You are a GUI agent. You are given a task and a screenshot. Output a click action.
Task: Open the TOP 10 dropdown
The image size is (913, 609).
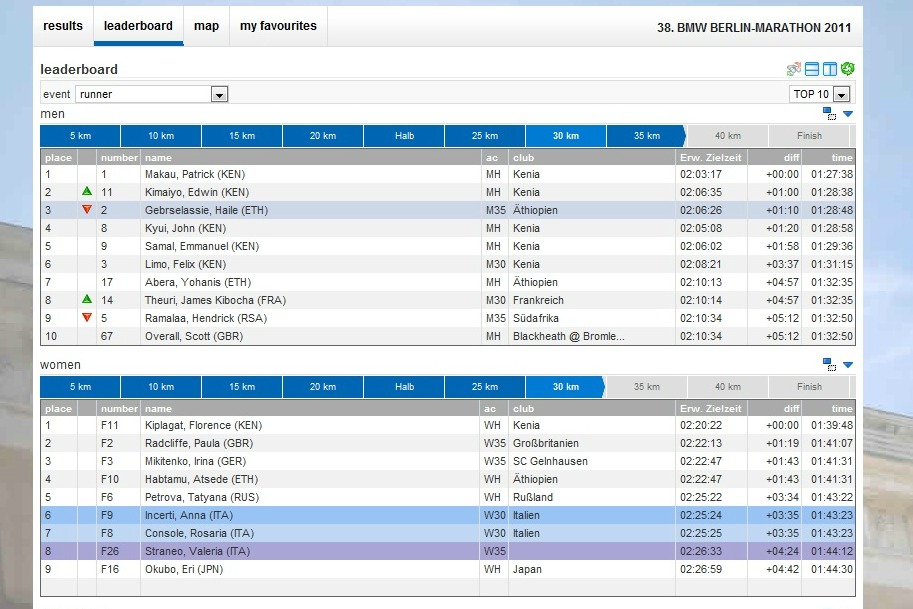pyautogui.click(x=841, y=94)
